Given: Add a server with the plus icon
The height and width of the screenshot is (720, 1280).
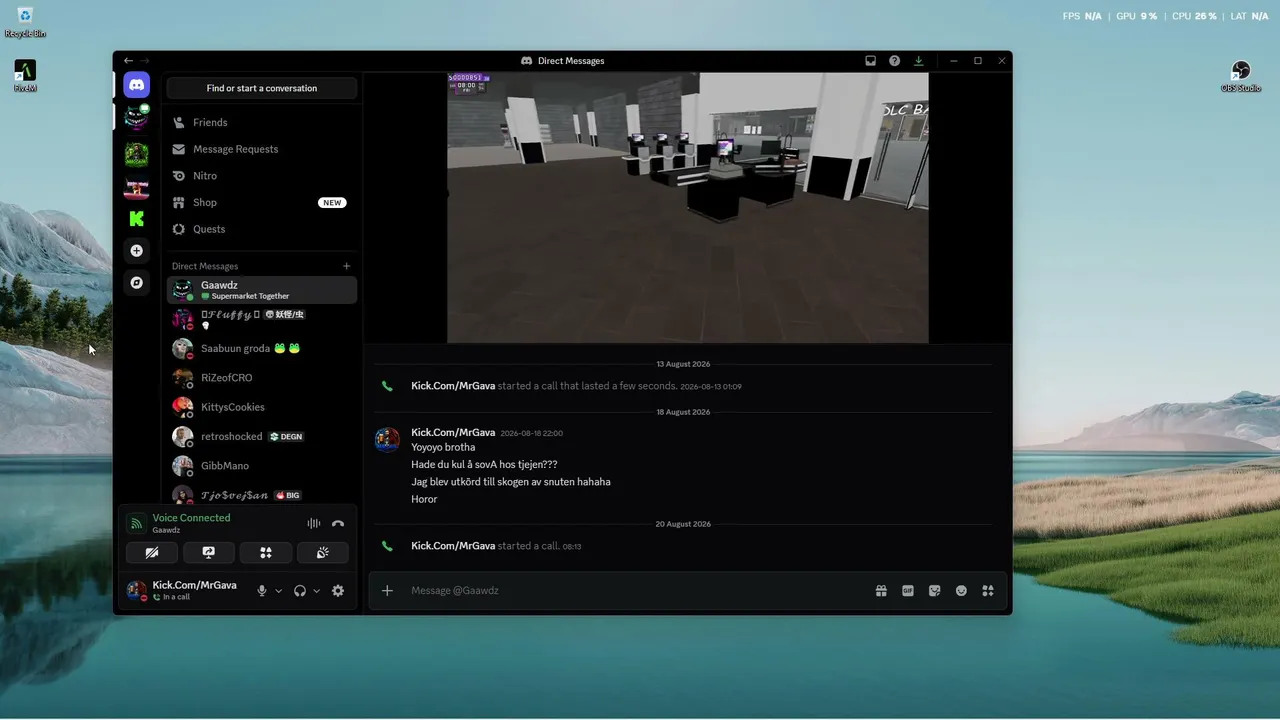Looking at the screenshot, I should click(137, 251).
